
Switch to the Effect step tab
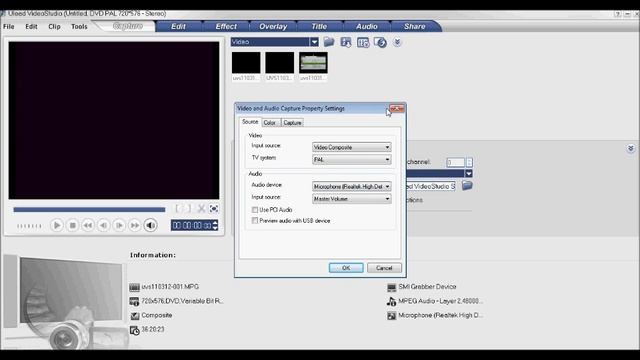coord(226,26)
